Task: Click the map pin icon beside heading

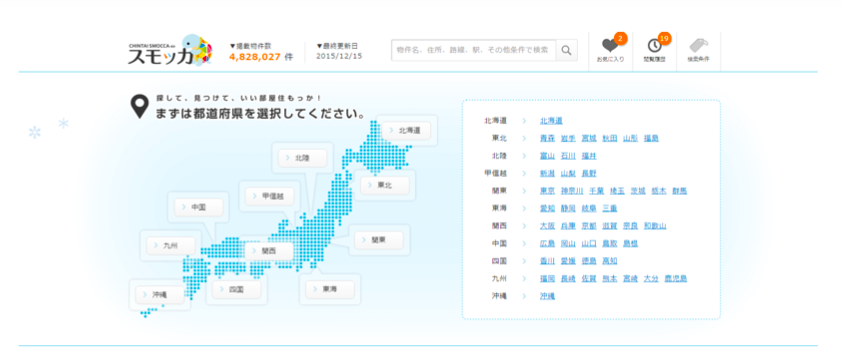Action: coord(140,106)
